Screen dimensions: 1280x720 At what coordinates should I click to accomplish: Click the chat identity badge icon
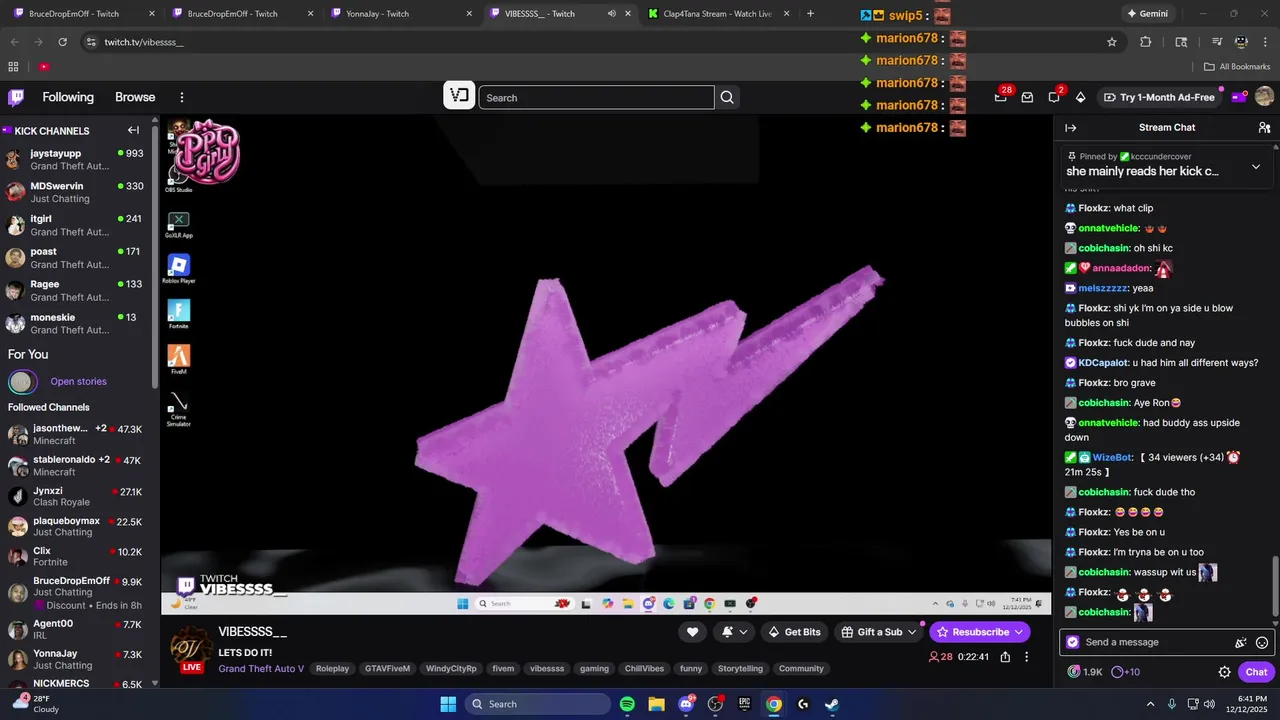point(1073,642)
